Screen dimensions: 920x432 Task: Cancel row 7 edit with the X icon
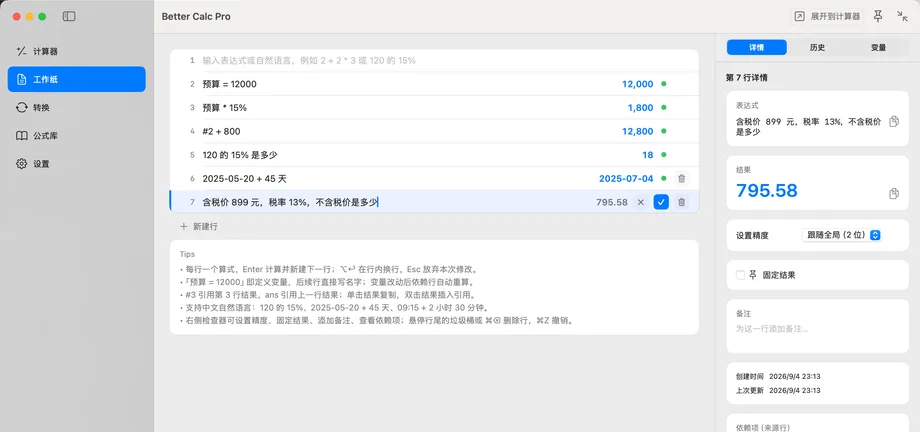click(x=641, y=202)
